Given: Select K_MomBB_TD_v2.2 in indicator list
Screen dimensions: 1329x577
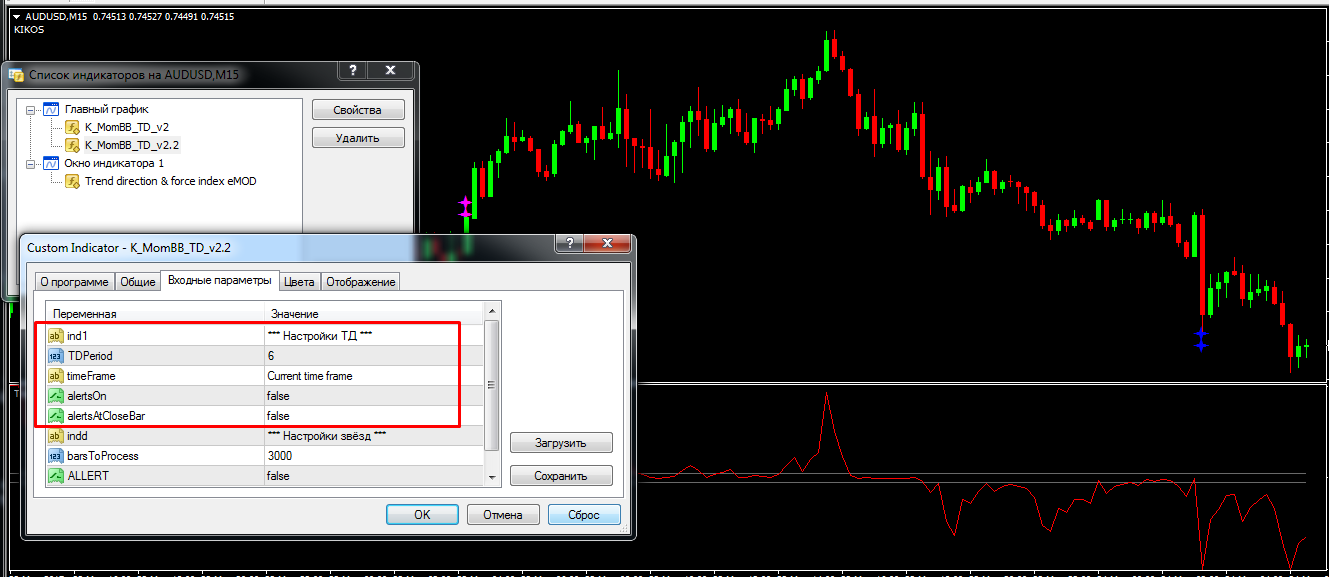Looking at the screenshot, I should pos(132,145).
